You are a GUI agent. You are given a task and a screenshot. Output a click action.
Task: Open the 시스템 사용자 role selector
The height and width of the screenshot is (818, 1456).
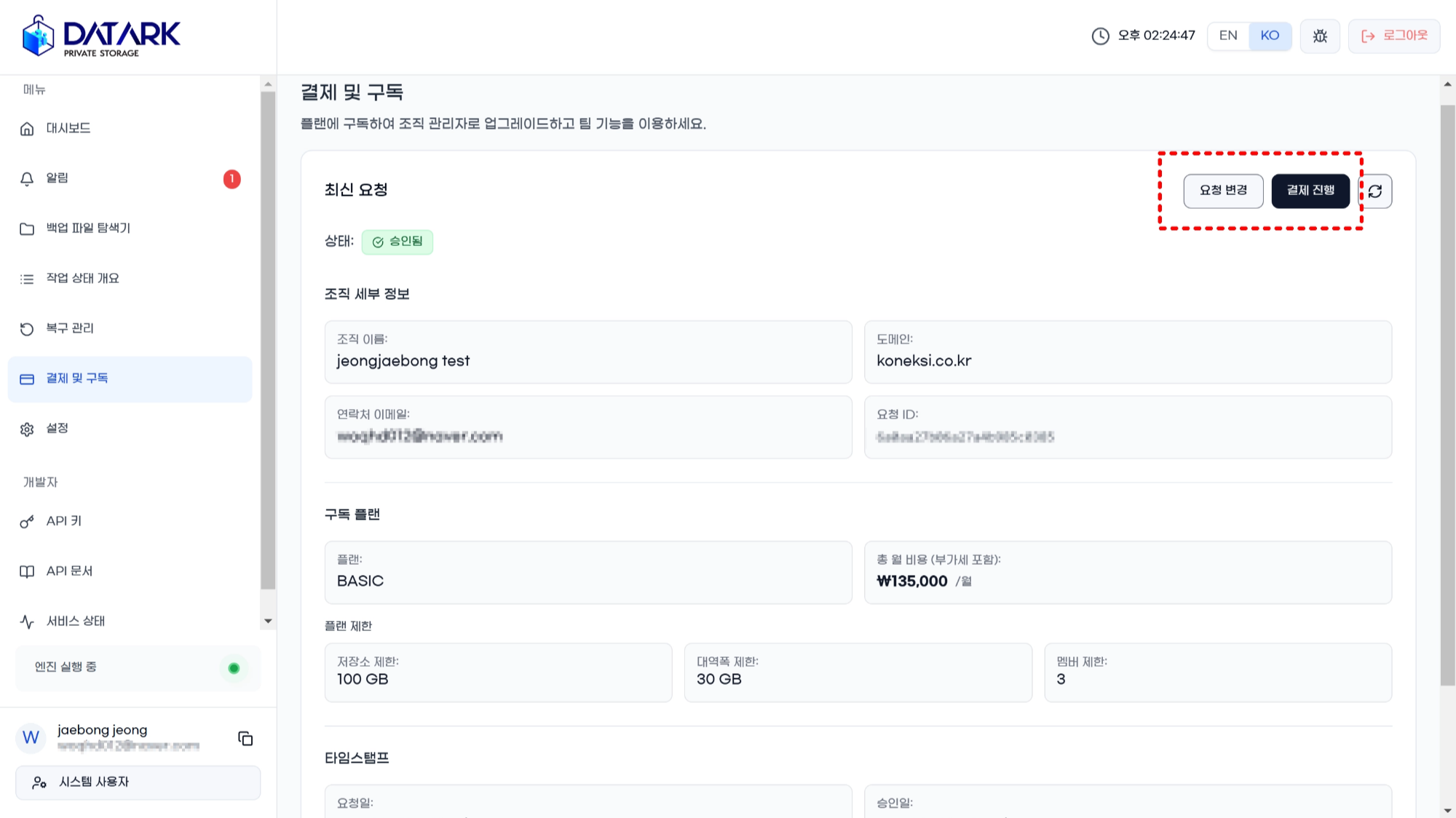(138, 782)
